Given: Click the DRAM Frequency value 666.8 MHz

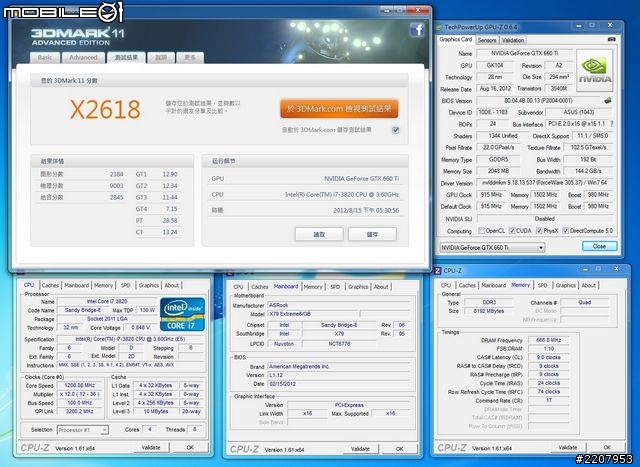Looking at the screenshot, I should pos(549,340).
